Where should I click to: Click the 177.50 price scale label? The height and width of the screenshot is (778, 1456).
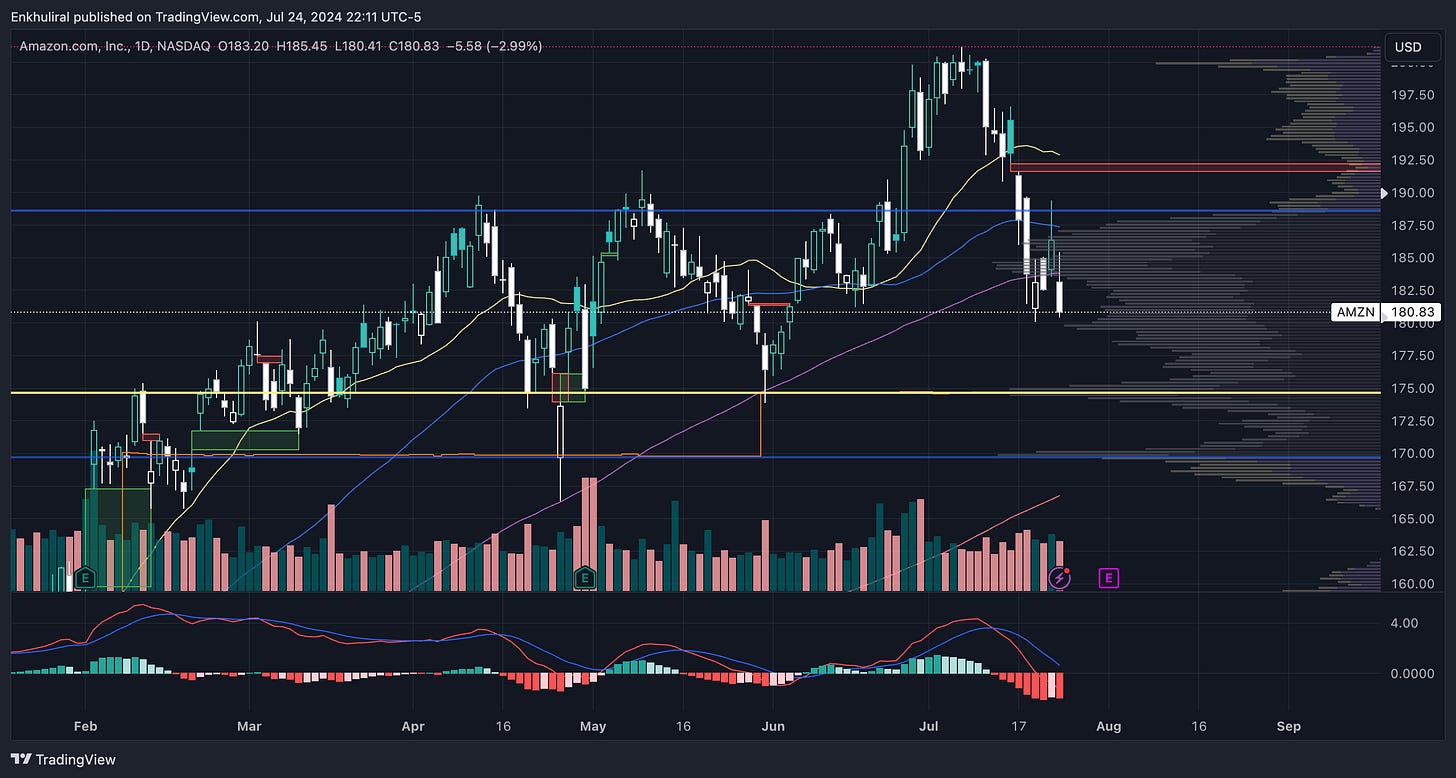1412,356
